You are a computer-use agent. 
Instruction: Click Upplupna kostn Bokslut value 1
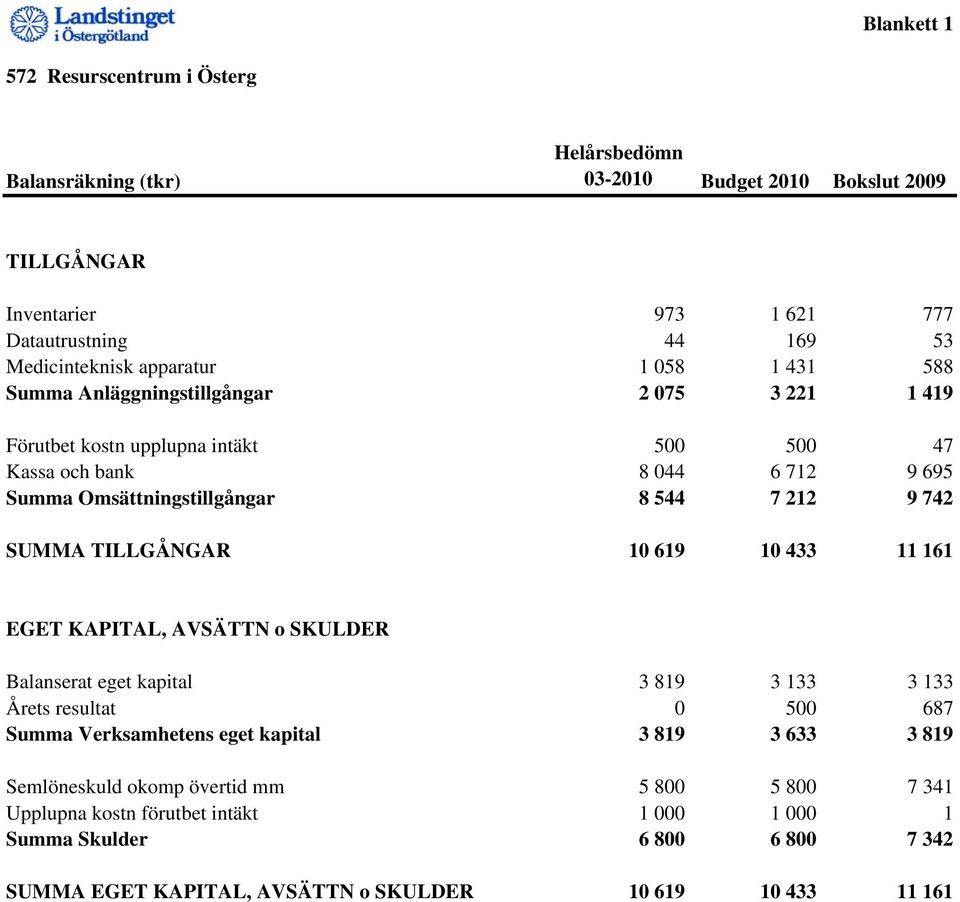pyautogui.click(x=948, y=813)
